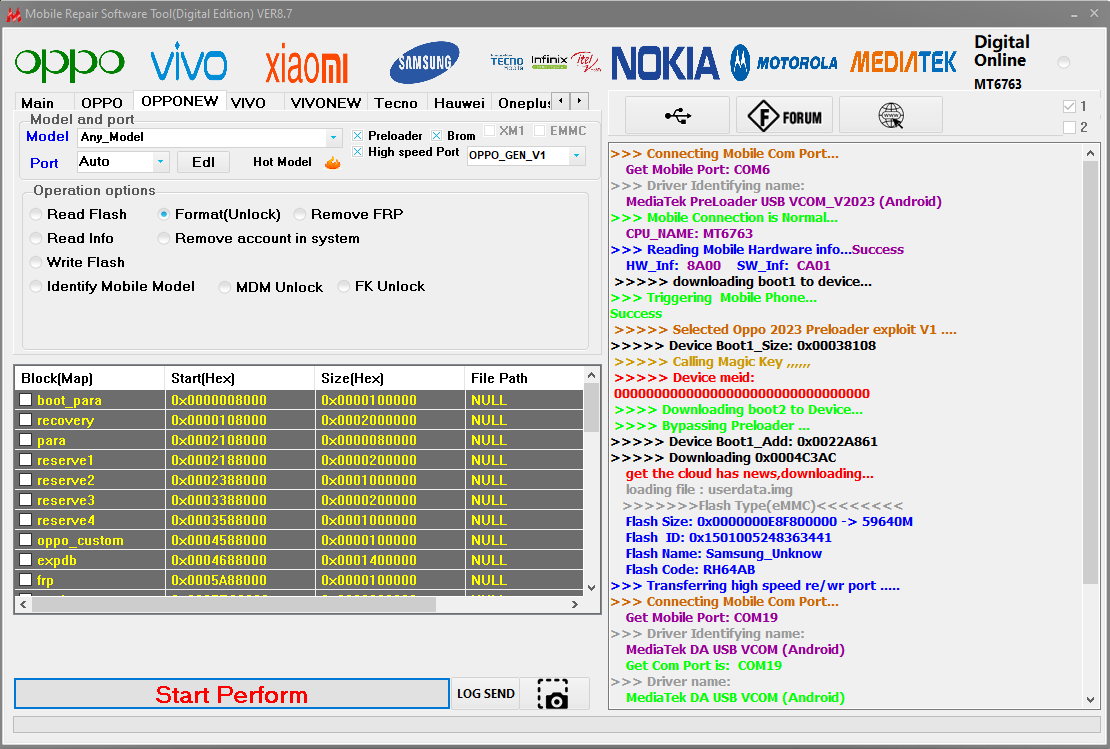
Task: Click the Edl button
Action: (x=203, y=162)
